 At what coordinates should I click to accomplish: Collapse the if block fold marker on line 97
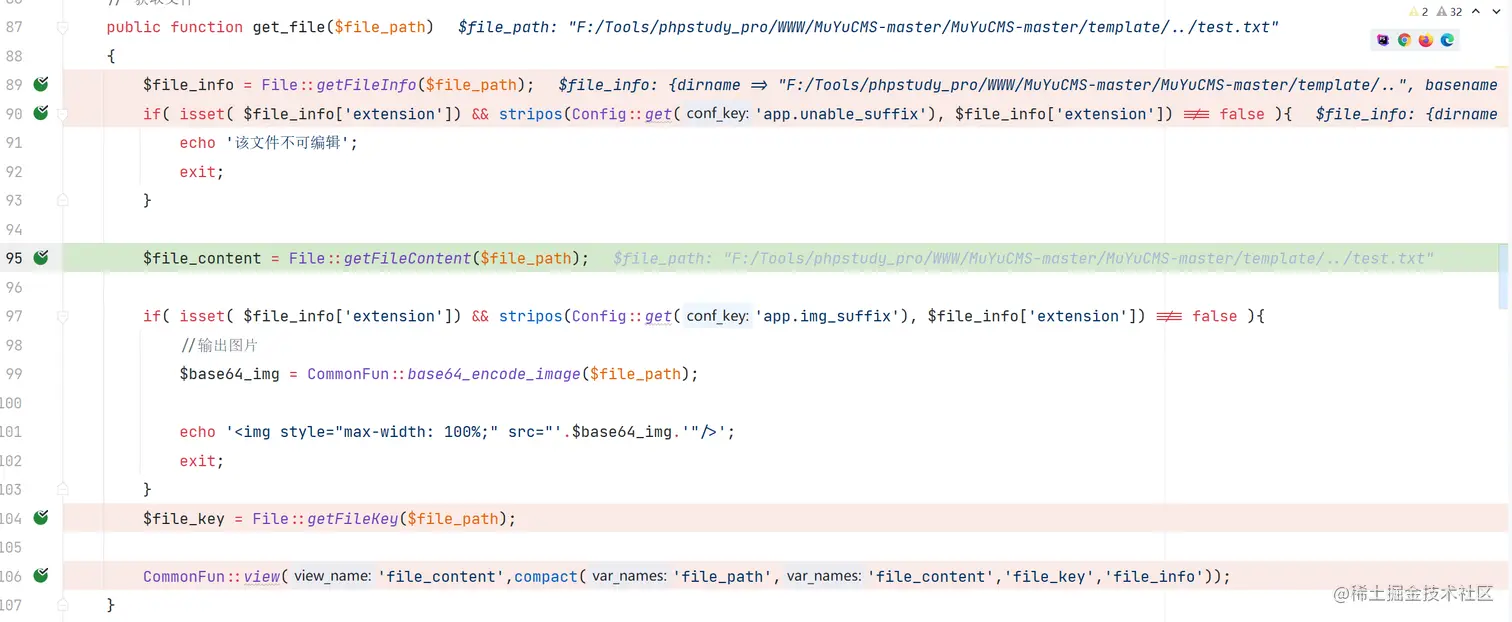[63, 316]
